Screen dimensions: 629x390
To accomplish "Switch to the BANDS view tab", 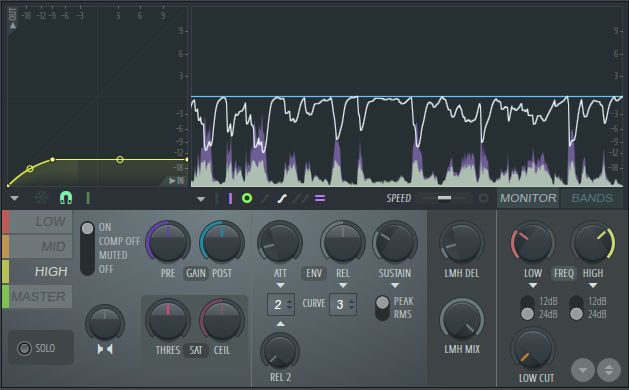I will coord(592,198).
